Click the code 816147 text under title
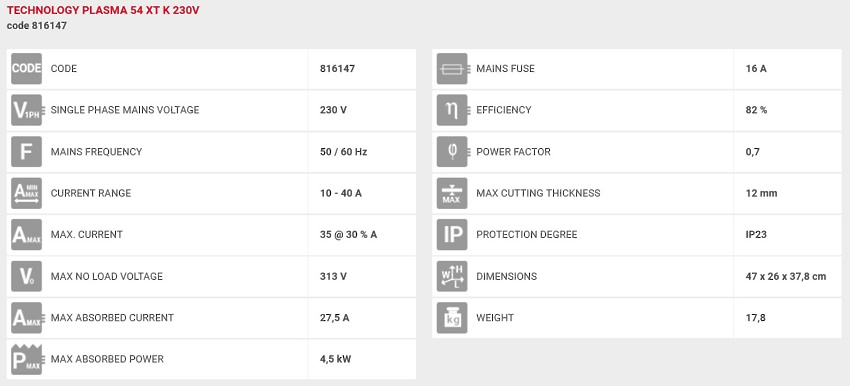This screenshot has height=386, width=850. tap(37, 25)
